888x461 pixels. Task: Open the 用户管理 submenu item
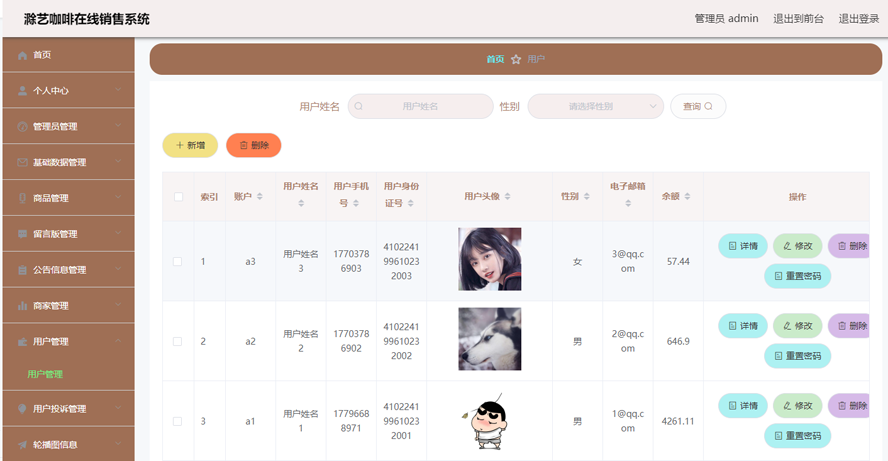[45, 374]
